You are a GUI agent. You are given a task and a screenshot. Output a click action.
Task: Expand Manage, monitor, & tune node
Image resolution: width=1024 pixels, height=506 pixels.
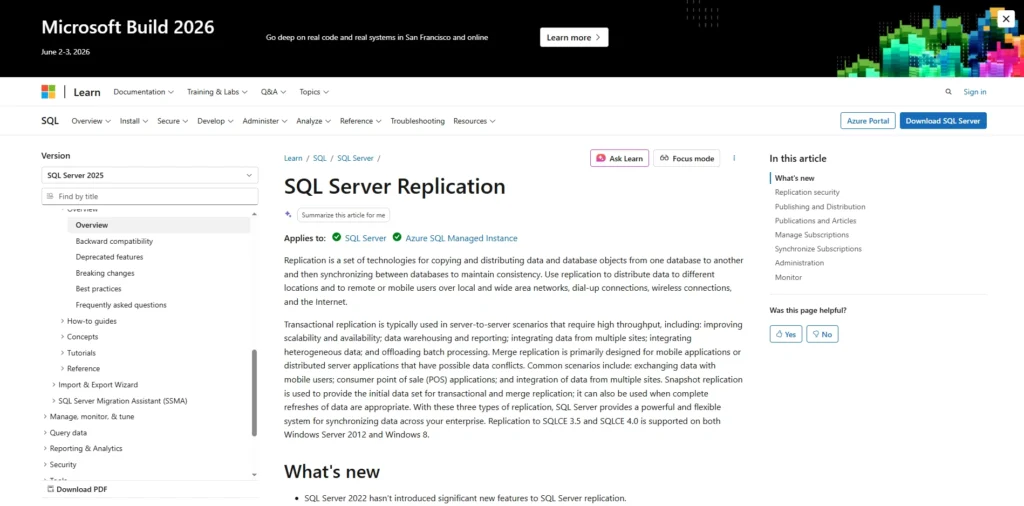pos(91,417)
